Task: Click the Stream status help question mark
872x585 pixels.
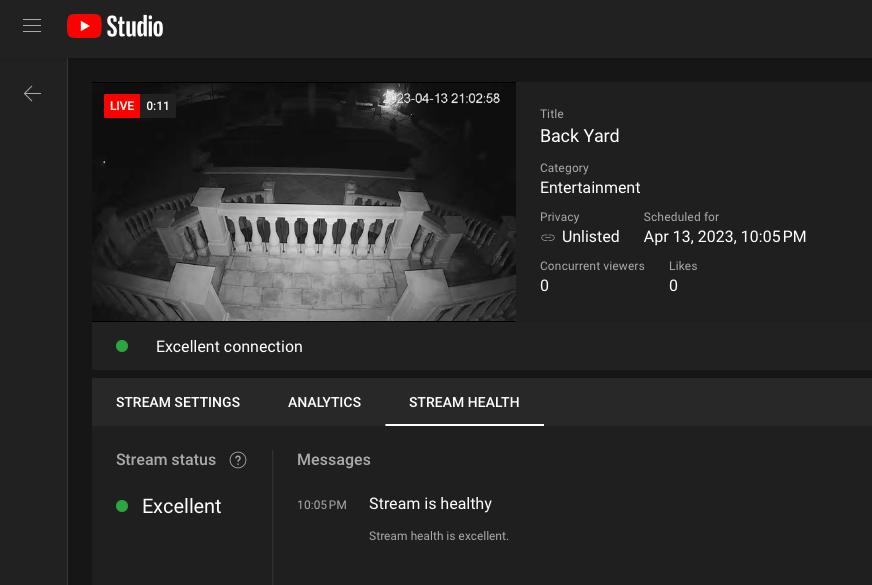Action: (238, 460)
